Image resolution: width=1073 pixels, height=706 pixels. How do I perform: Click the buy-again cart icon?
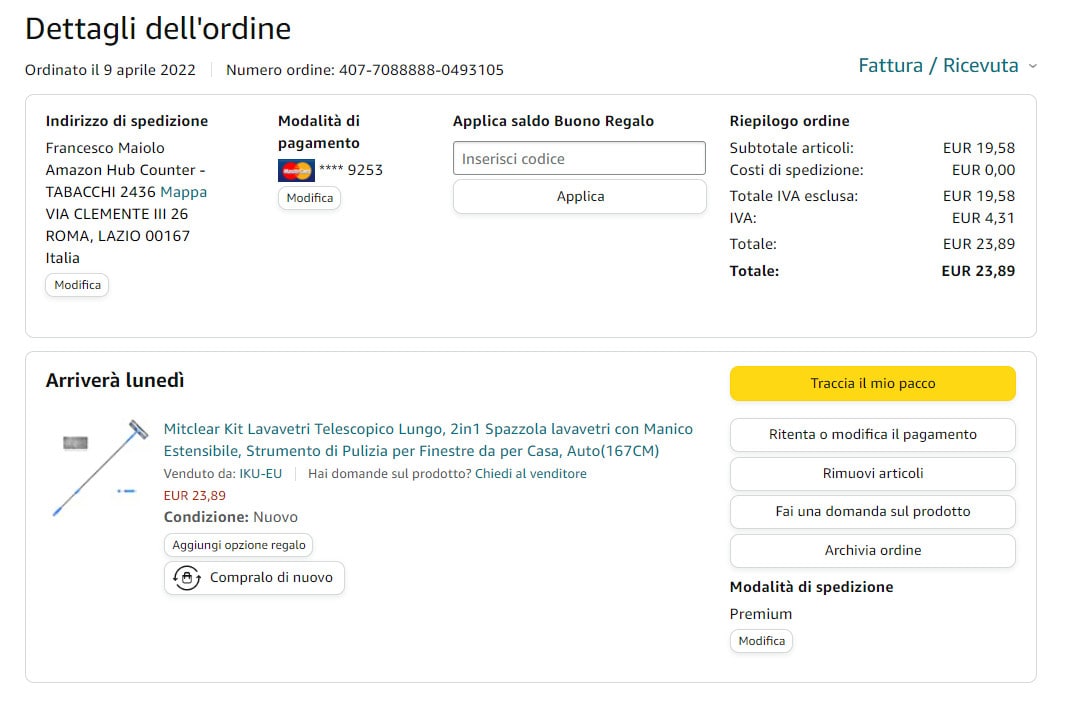pos(186,578)
